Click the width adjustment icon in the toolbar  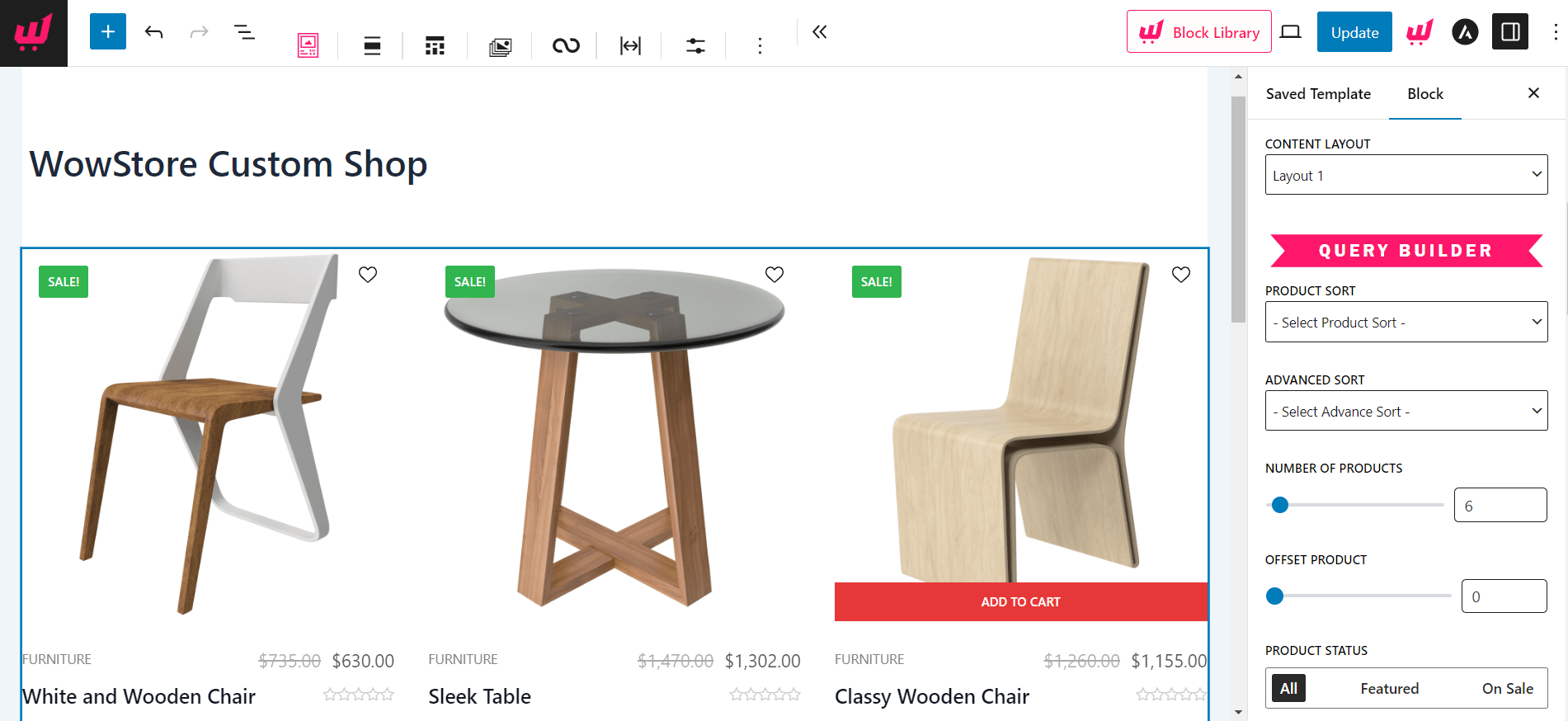pyautogui.click(x=629, y=46)
